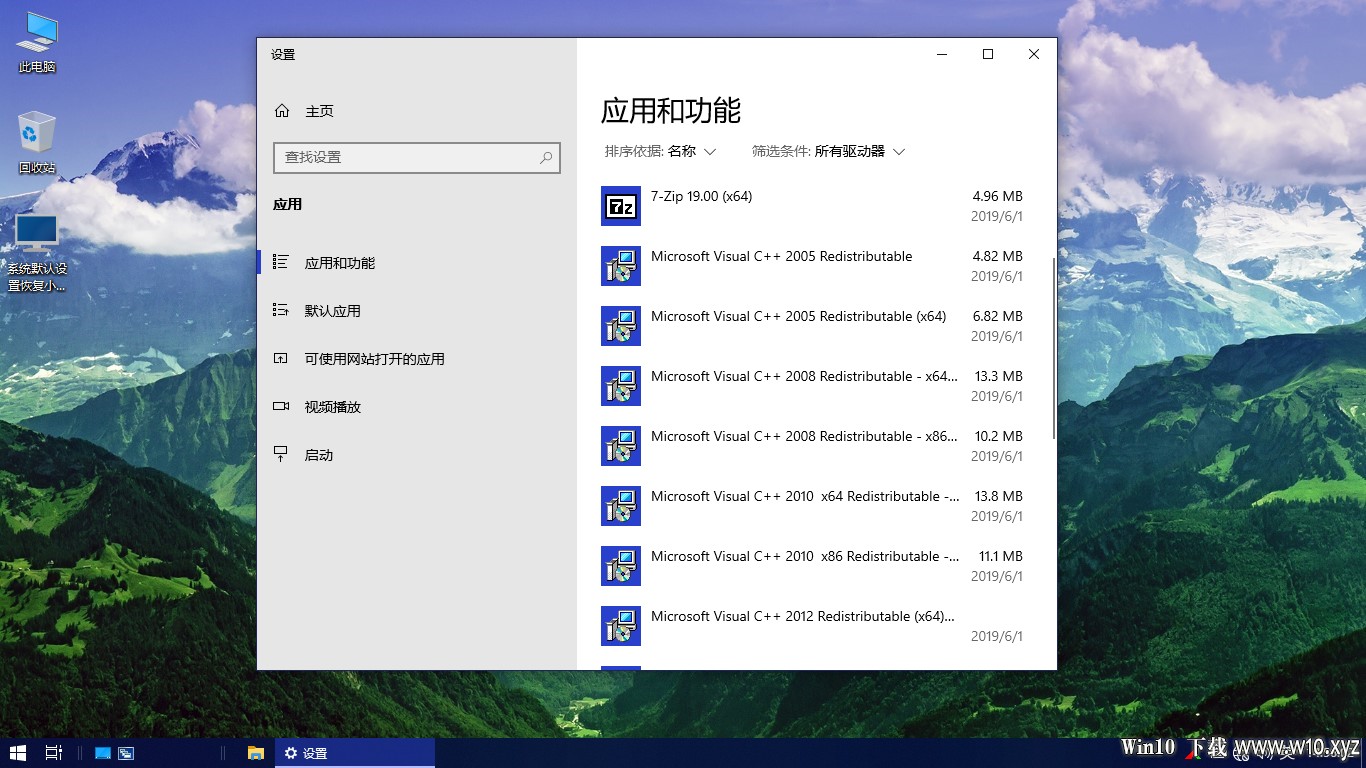Click the 视频播放 camera icon

point(281,406)
